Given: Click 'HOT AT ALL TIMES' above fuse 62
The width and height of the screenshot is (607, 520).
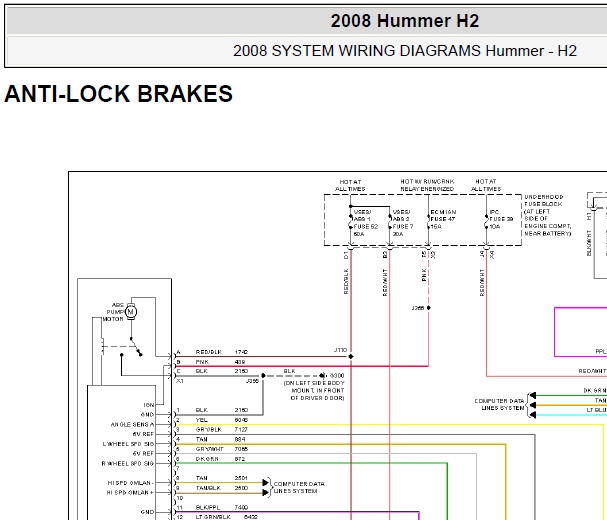Looking at the screenshot, I should click(350, 185).
